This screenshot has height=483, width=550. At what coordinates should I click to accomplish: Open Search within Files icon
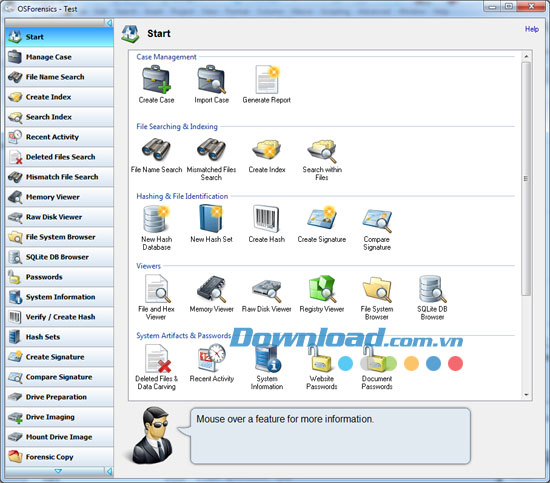click(x=322, y=151)
